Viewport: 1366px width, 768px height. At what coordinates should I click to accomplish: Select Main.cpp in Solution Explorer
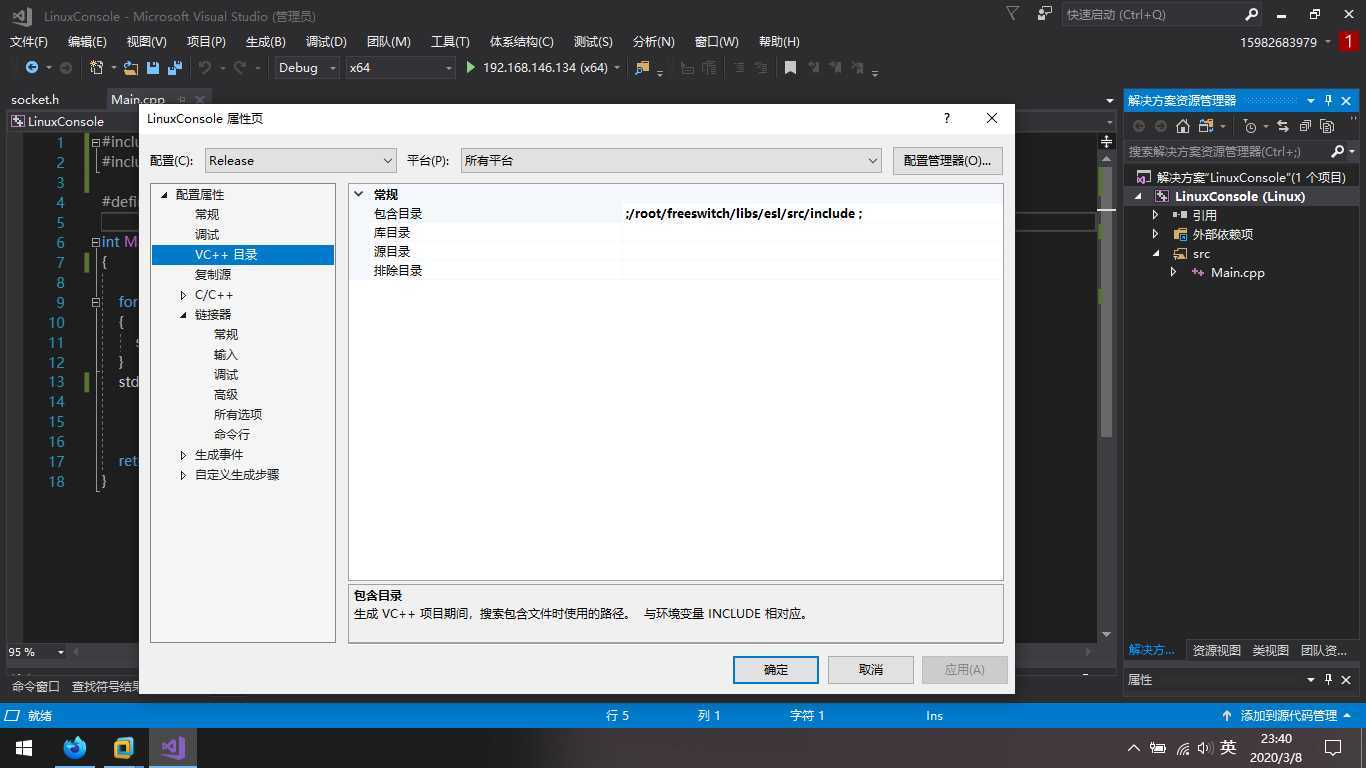click(1237, 272)
